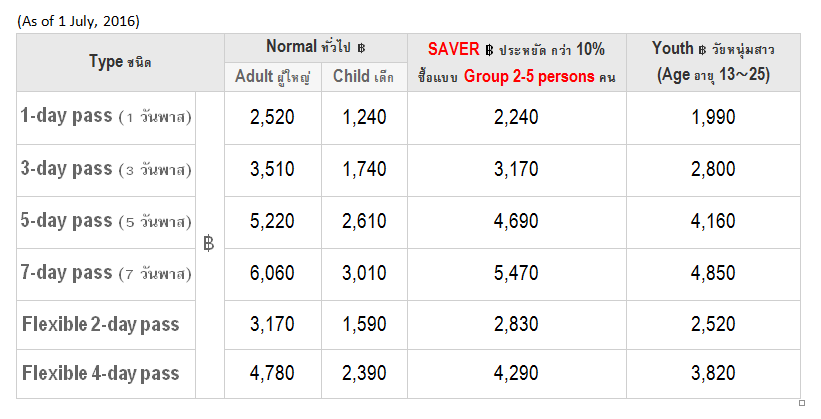Click the 3-day pass child price 1,740
This screenshot has width=821, height=419.
point(364,170)
